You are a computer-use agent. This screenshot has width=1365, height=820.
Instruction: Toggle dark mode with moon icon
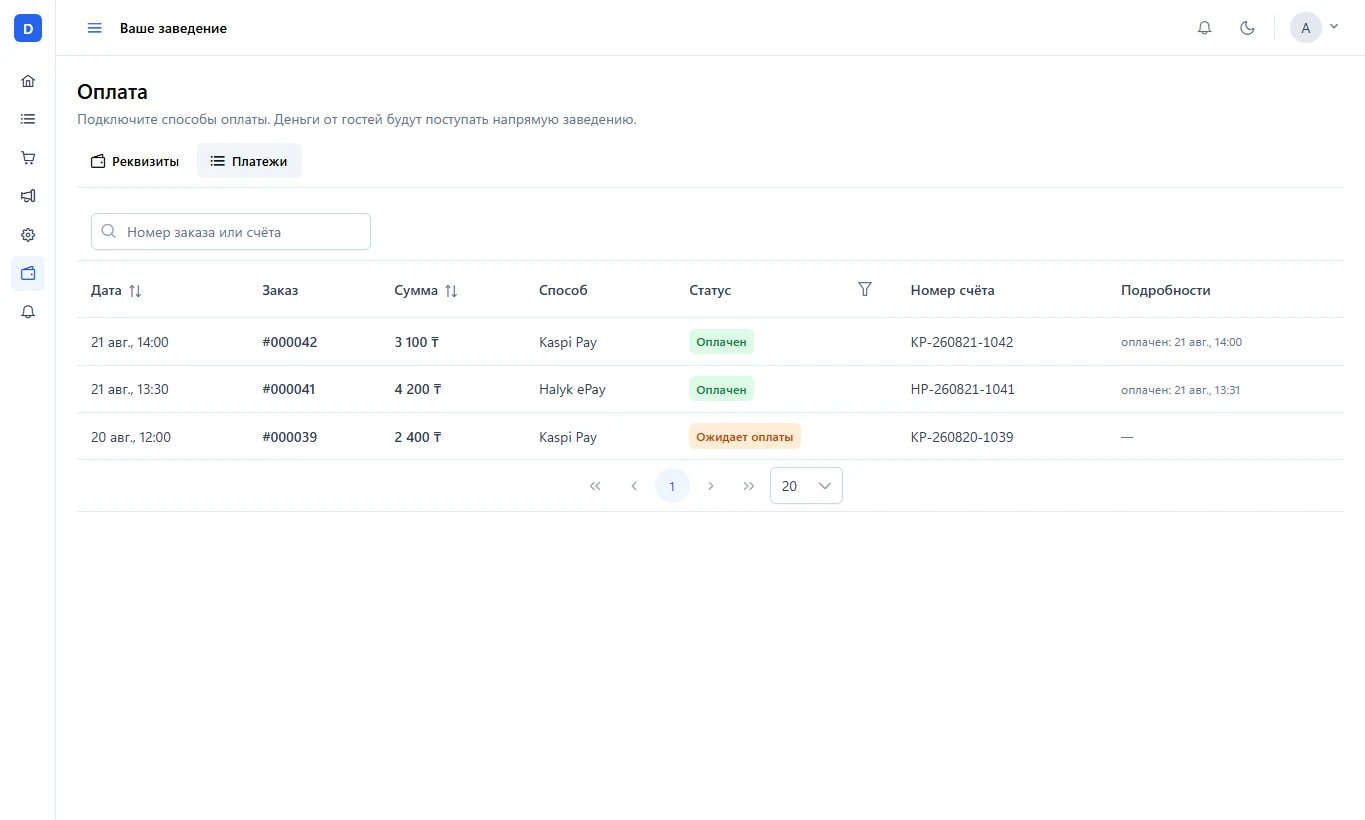click(x=1247, y=28)
